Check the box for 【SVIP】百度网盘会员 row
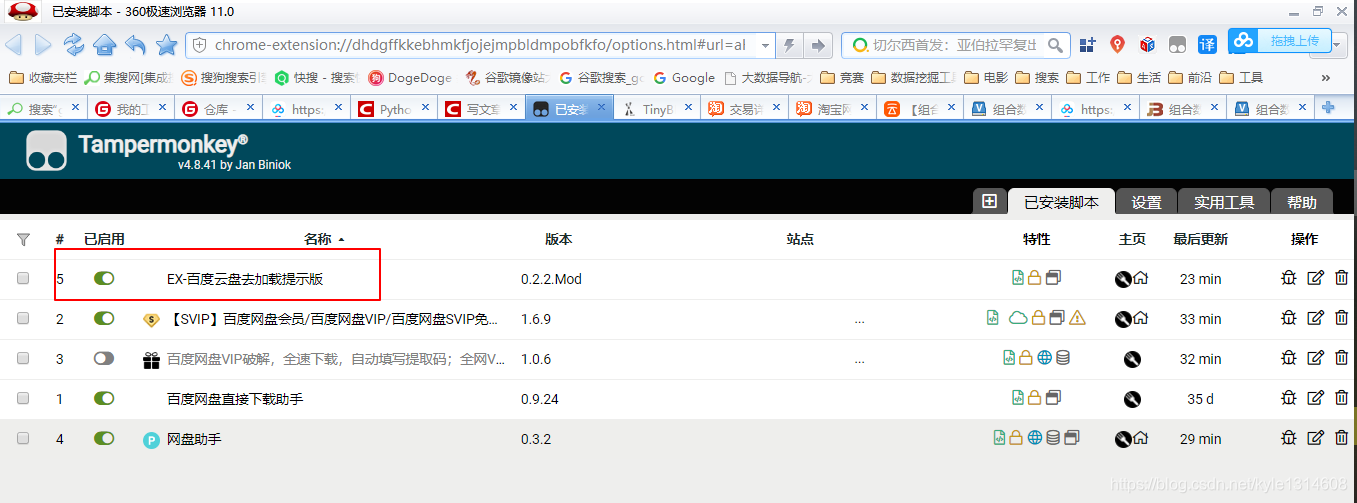The width and height of the screenshot is (1357, 503). pyautogui.click(x=23, y=319)
